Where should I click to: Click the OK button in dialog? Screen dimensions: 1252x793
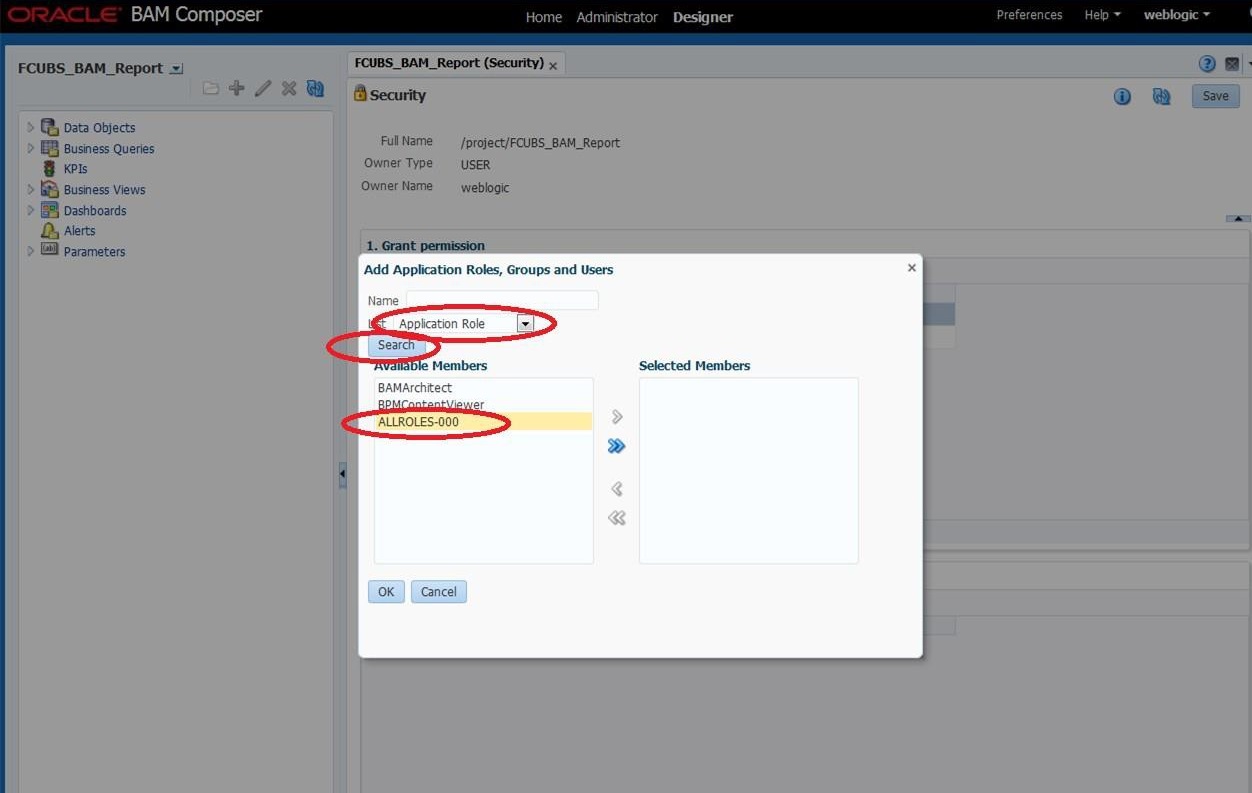click(x=386, y=592)
